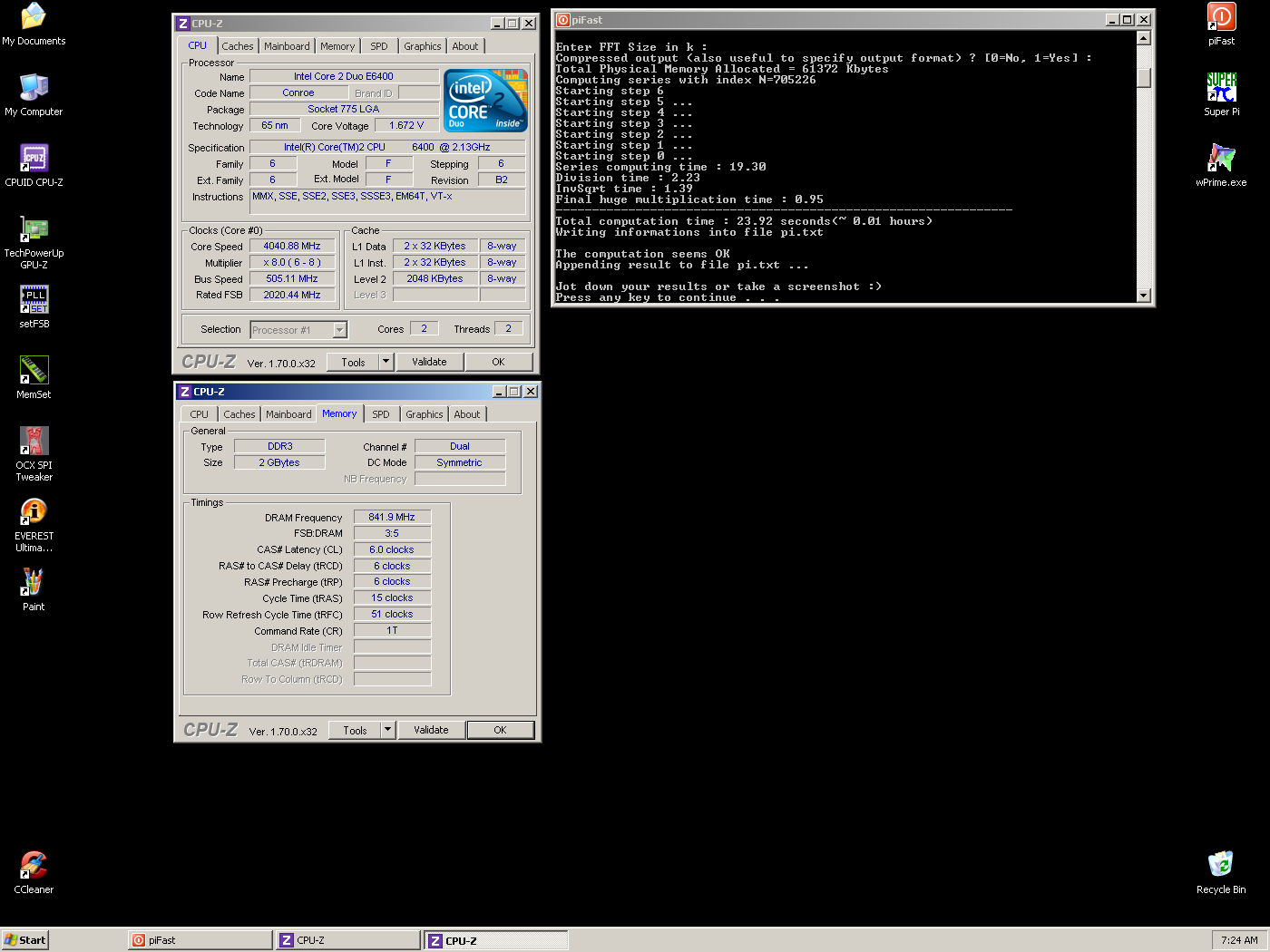
Task: Expand the Processor #1 selection dropdown
Action: tap(339, 330)
